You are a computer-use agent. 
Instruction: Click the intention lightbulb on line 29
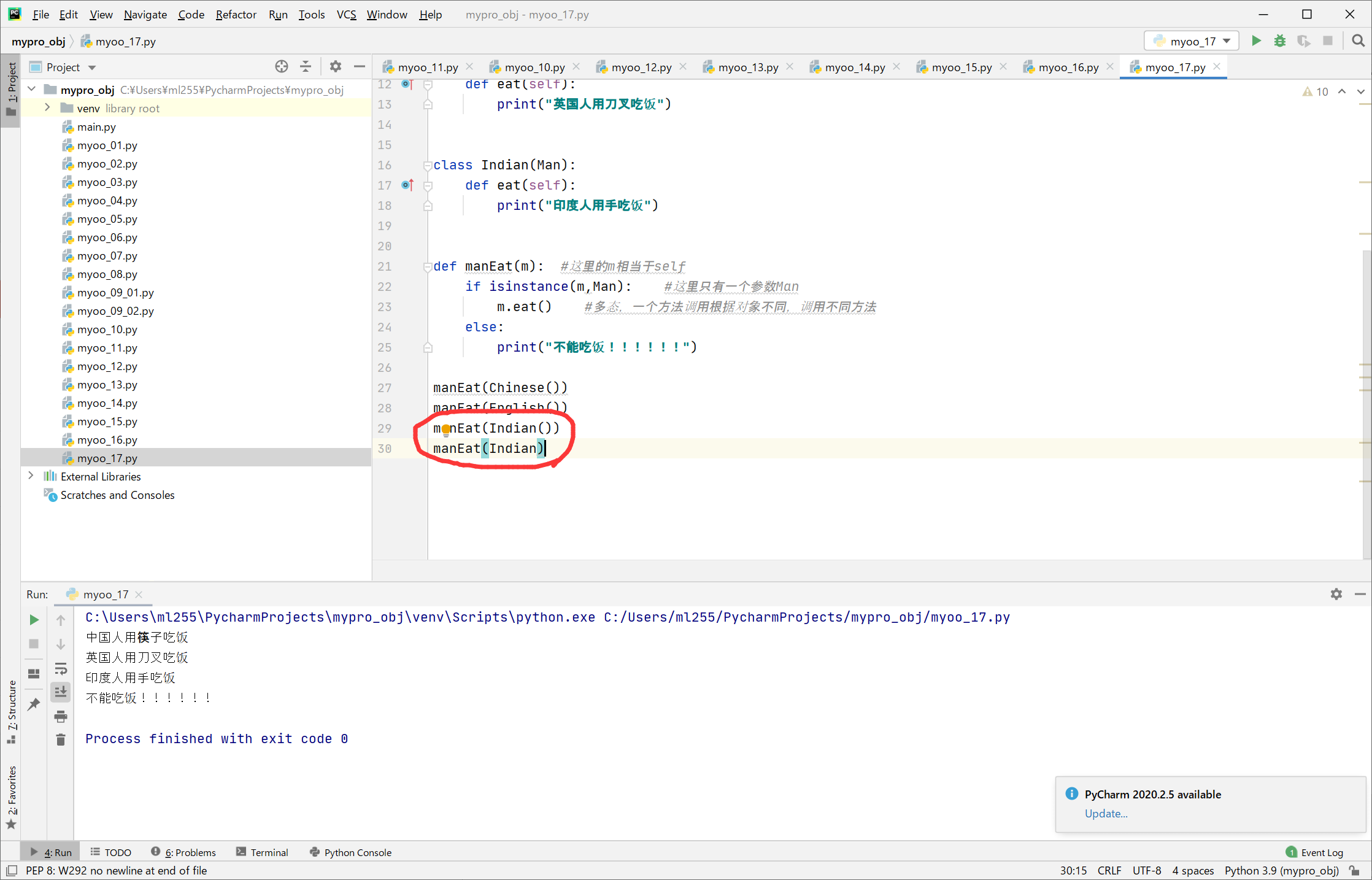(x=446, y=430)
